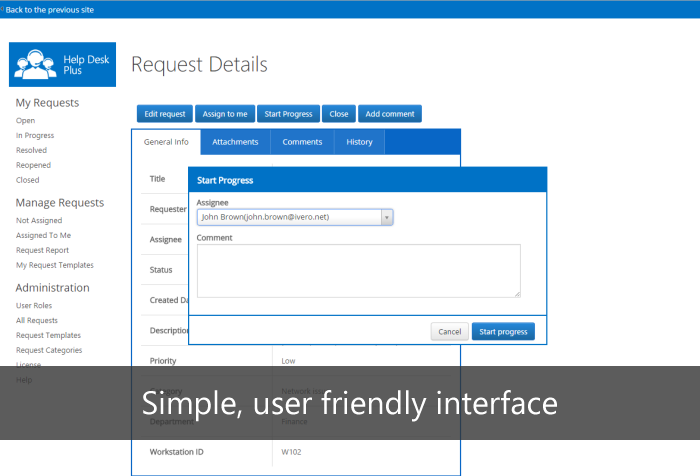This screenshot has height=476, width=700.
Task: Show In Progress requests
Action: [x=35, y=135]
